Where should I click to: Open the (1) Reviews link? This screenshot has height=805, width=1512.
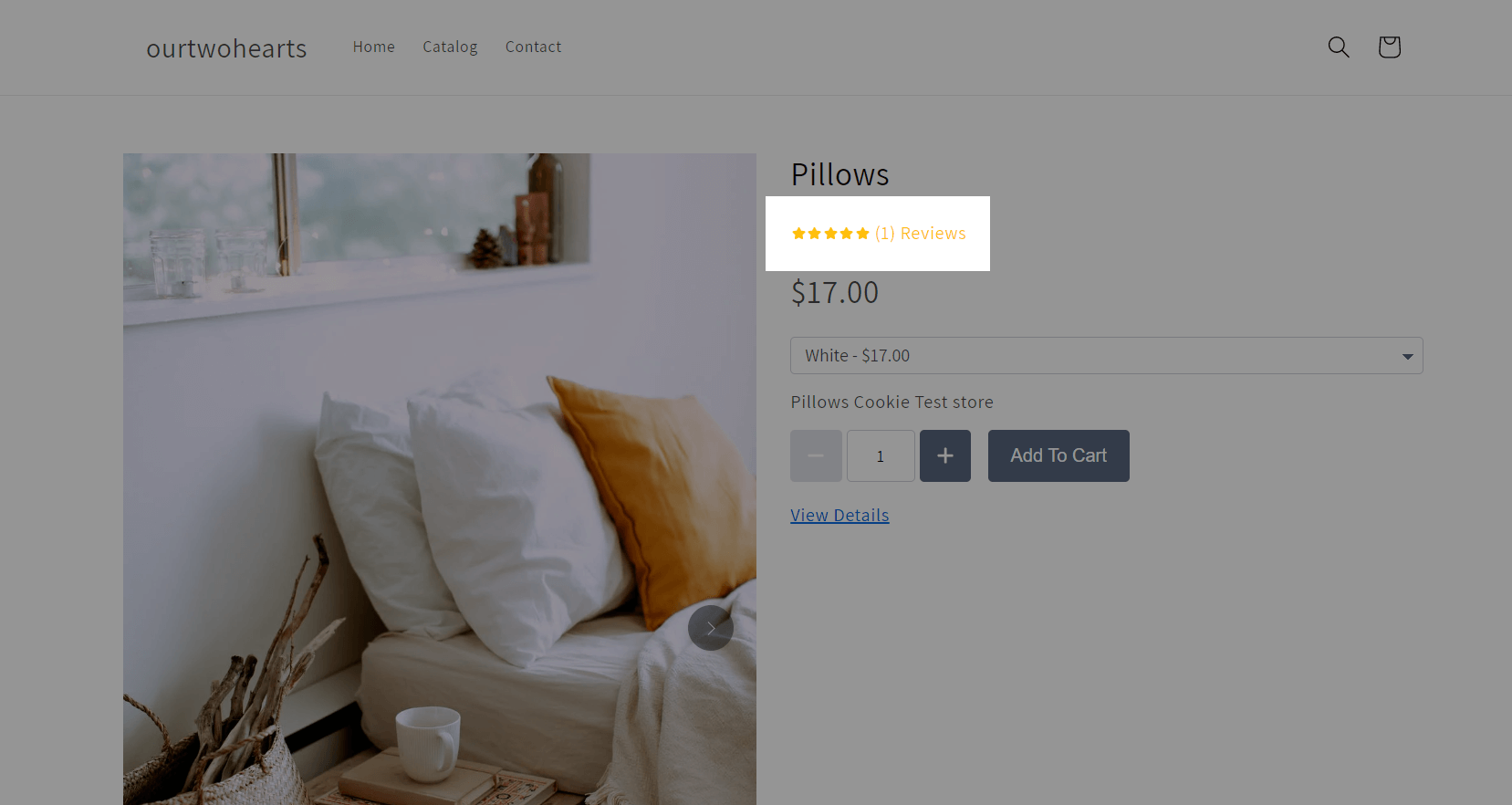920,234
